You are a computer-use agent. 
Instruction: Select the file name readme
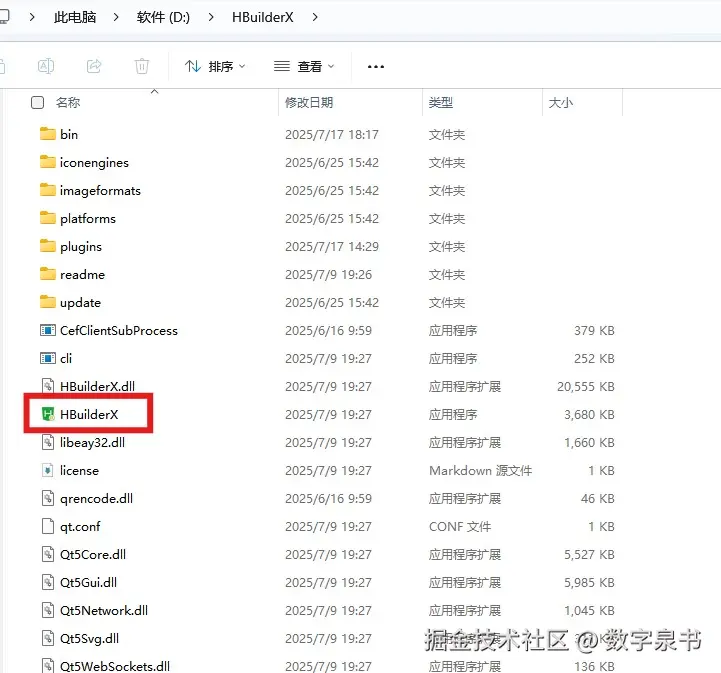[x=82, y=275]
